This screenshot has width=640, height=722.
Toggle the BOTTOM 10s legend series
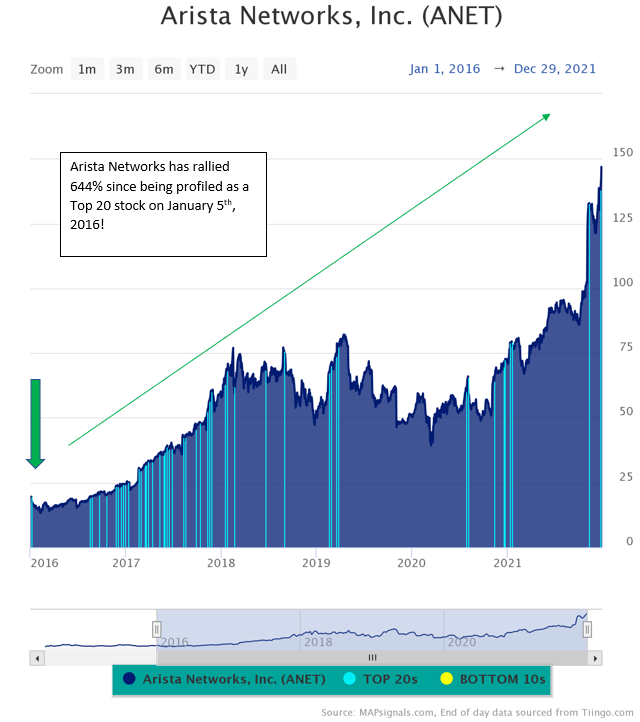pyautogui.click(x=493, y=679)
